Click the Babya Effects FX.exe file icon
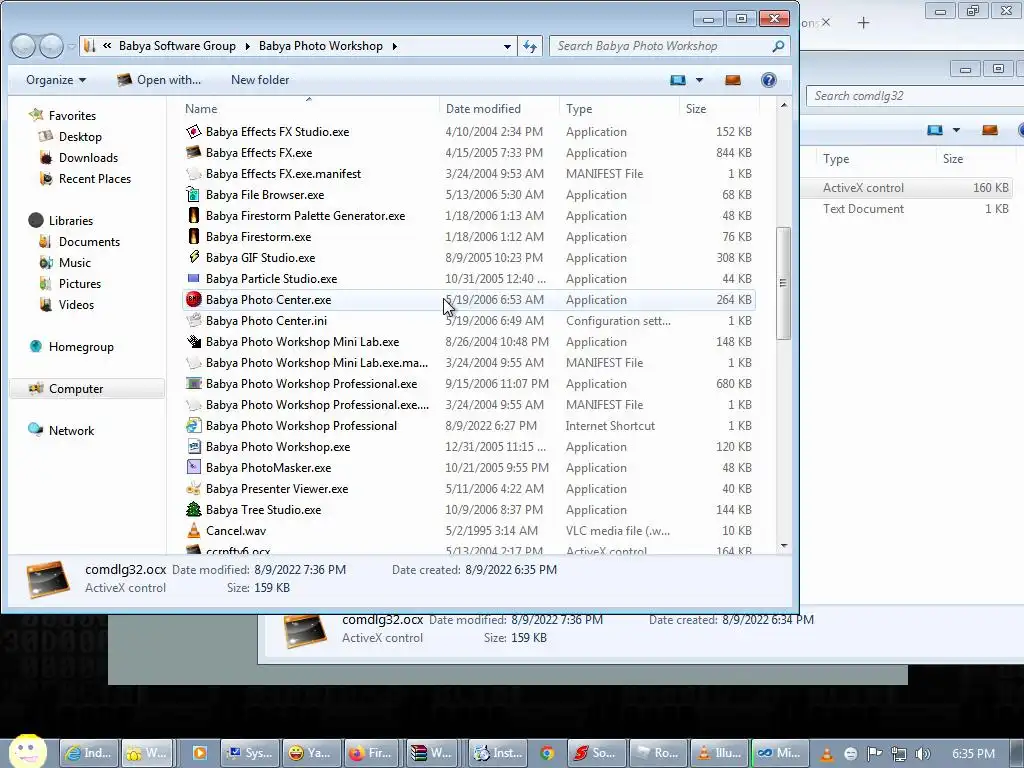 (193, 153)
